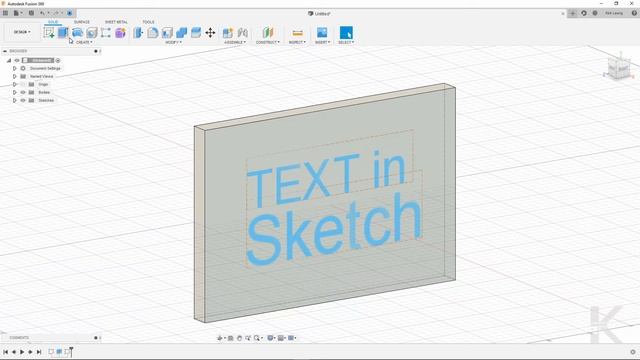Expand the Named Views node

pos(15,76)
